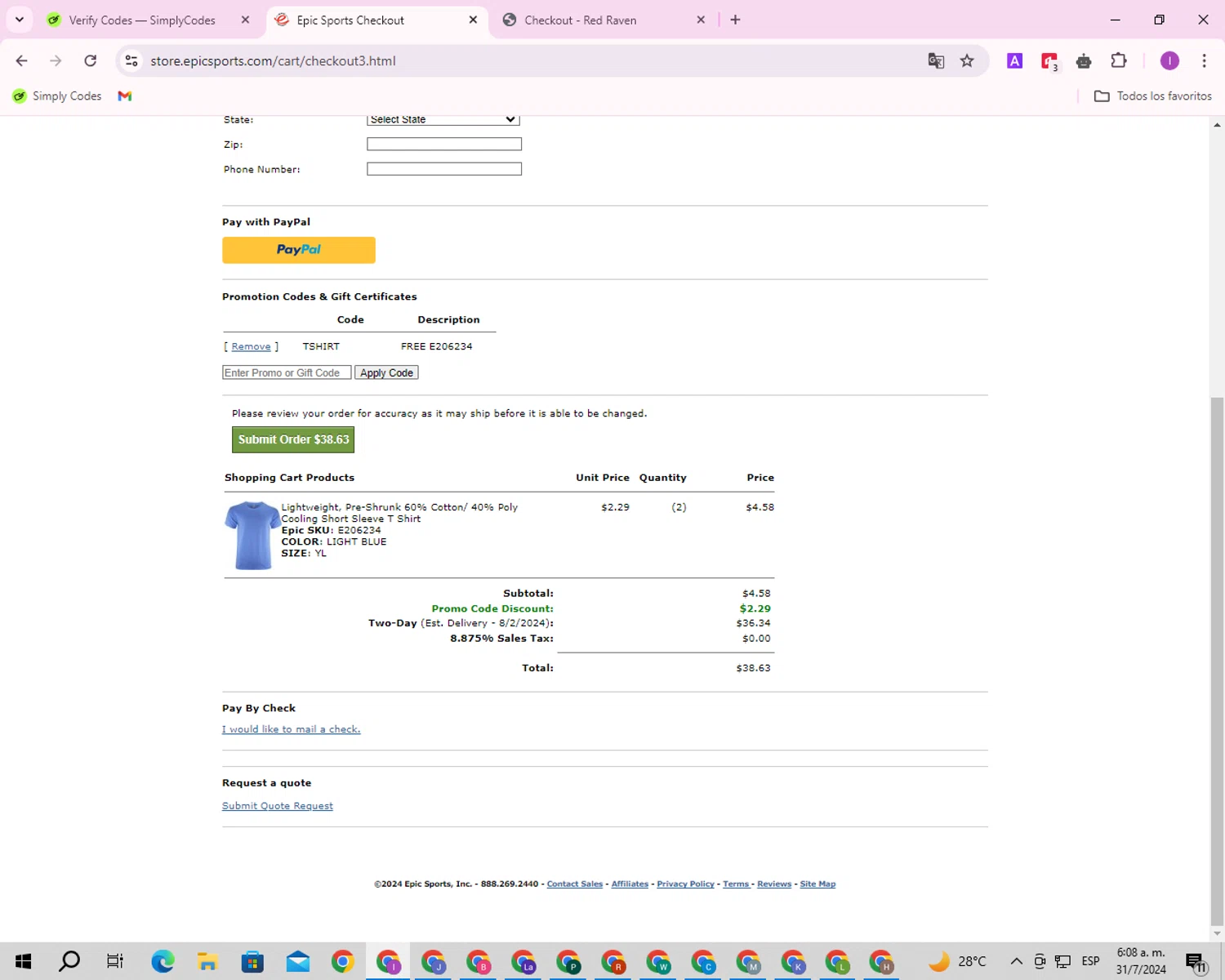The image size is (1225, 980).
Task: Click the total amount $38.63
Action: [x=753, y=668]
